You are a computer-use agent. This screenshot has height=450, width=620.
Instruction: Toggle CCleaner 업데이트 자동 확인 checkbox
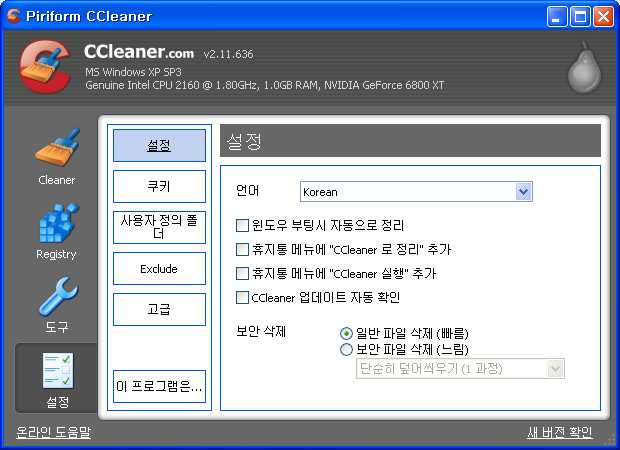[x=242, y=297]
